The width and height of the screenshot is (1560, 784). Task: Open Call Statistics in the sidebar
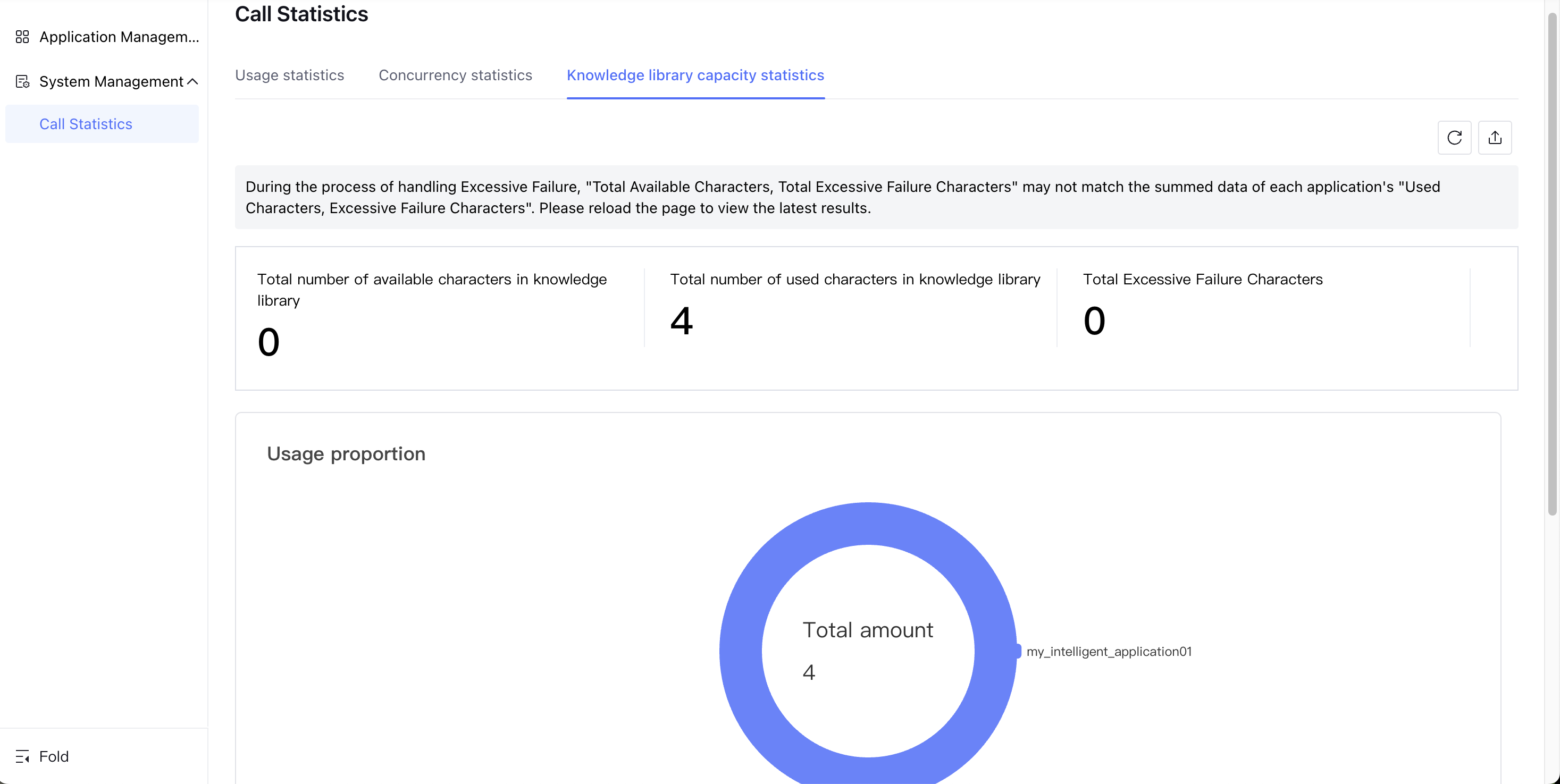[x=86, y=124]
